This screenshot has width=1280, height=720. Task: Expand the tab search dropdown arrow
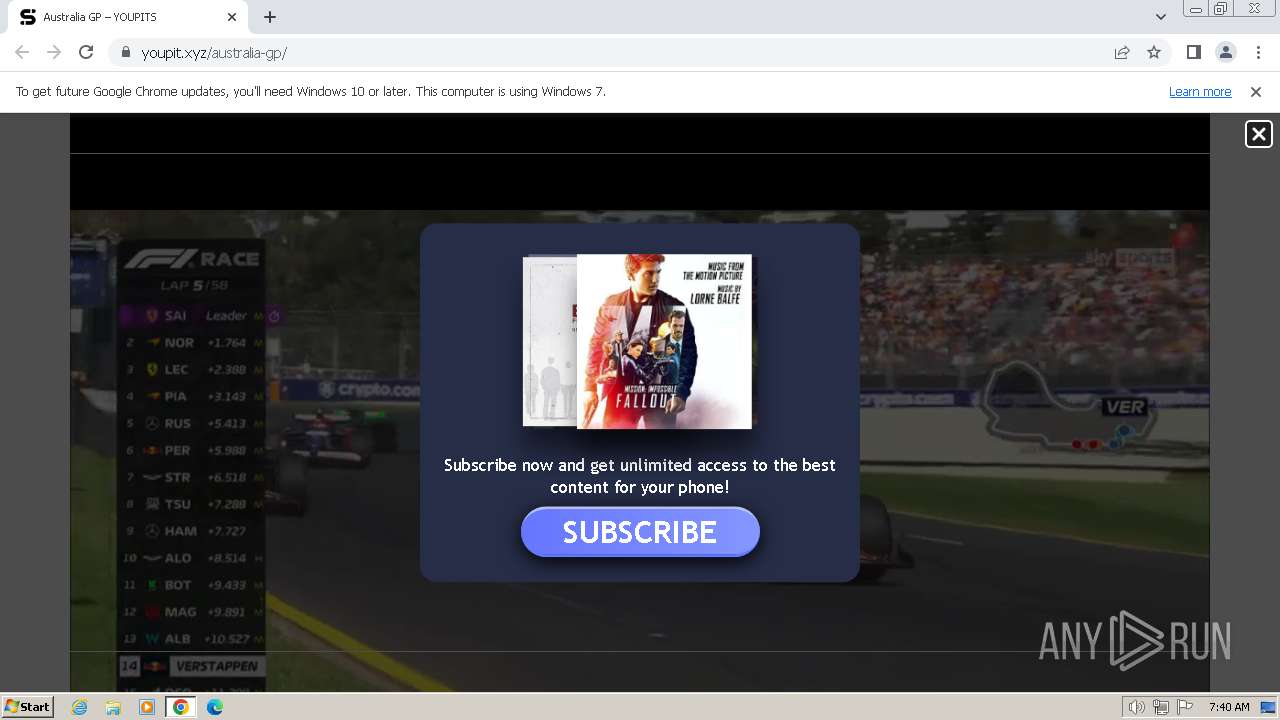pyautogui.click(x=1160, y=17)
